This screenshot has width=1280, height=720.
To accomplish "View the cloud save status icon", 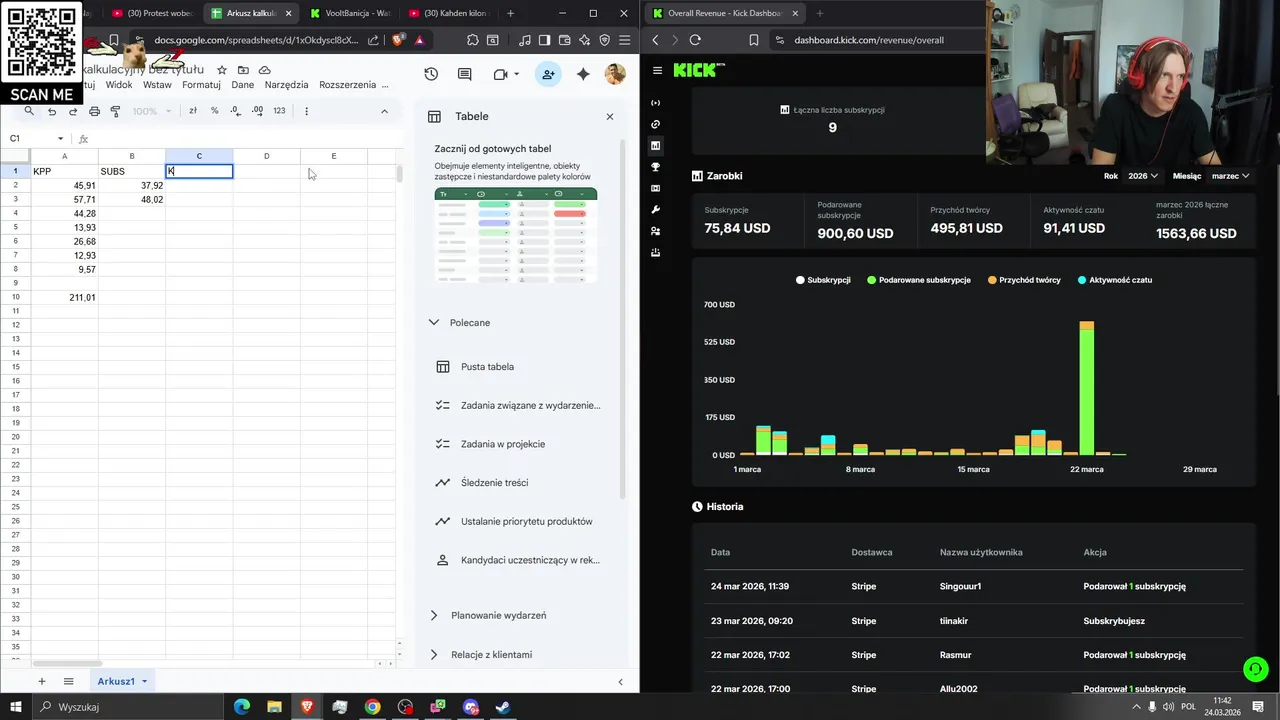I will 264,70.
